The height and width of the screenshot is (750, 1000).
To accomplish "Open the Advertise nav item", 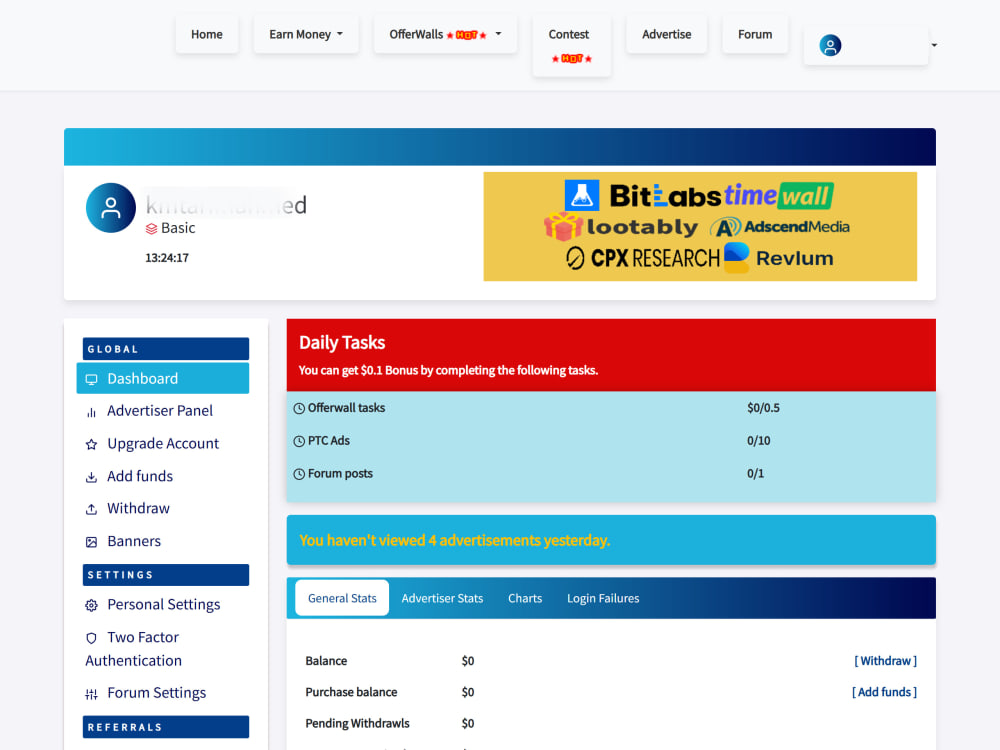I will coord(666,34).
